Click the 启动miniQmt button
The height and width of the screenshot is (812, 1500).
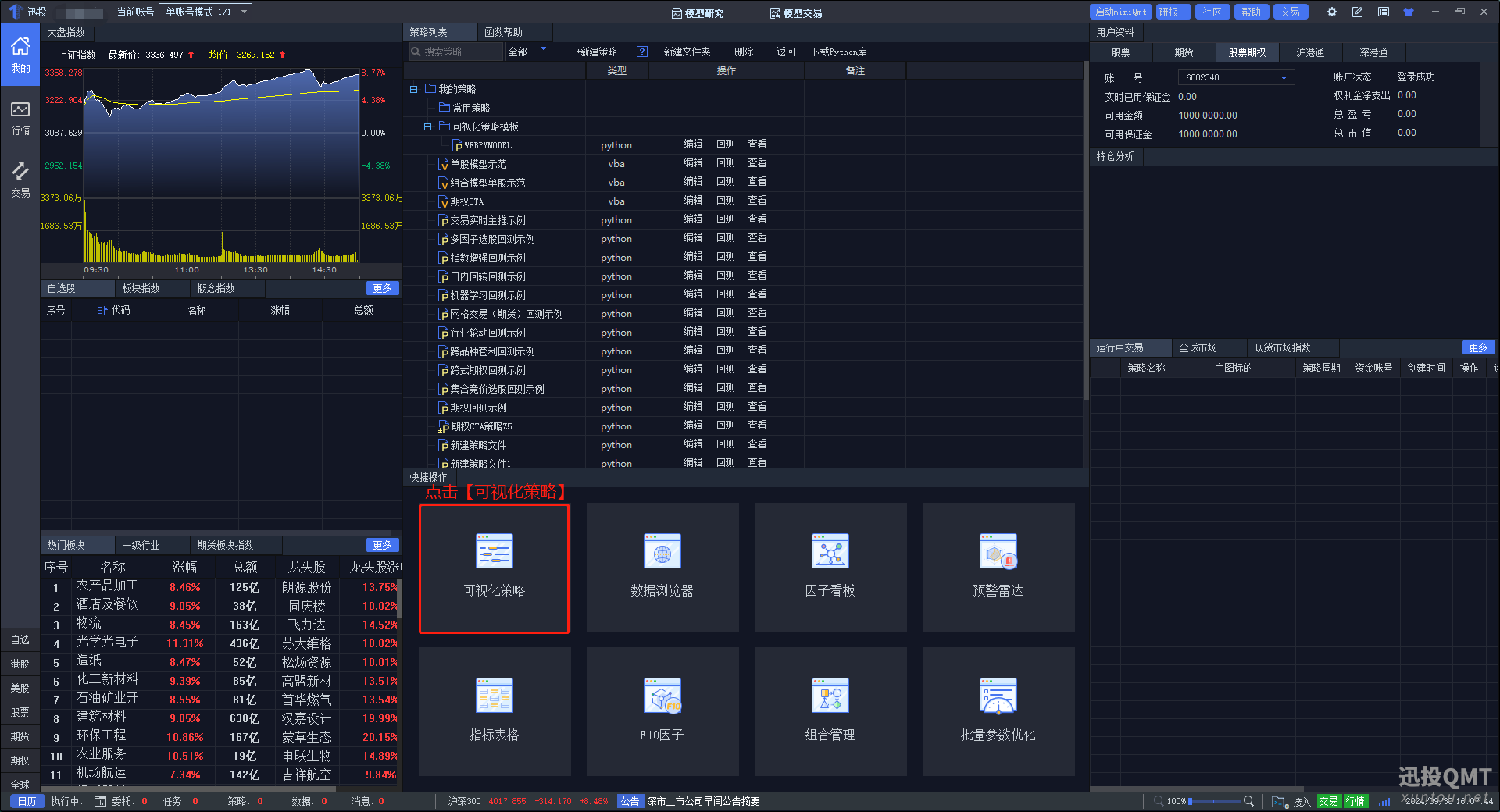point(1120,12)
